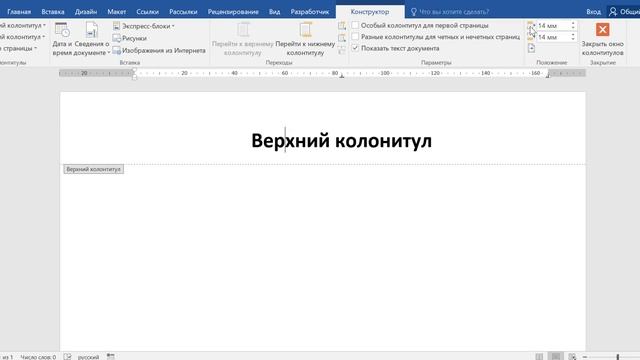Image resolution: width=640 pixels, height=360 pixels.
Task: Click Перейти к верхнему колонтитулу button
Action: 243,39
